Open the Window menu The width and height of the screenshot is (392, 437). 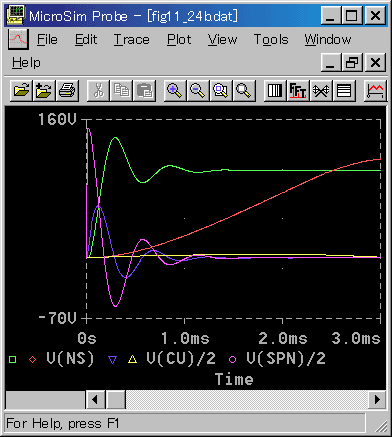click(x=328, y=40)
